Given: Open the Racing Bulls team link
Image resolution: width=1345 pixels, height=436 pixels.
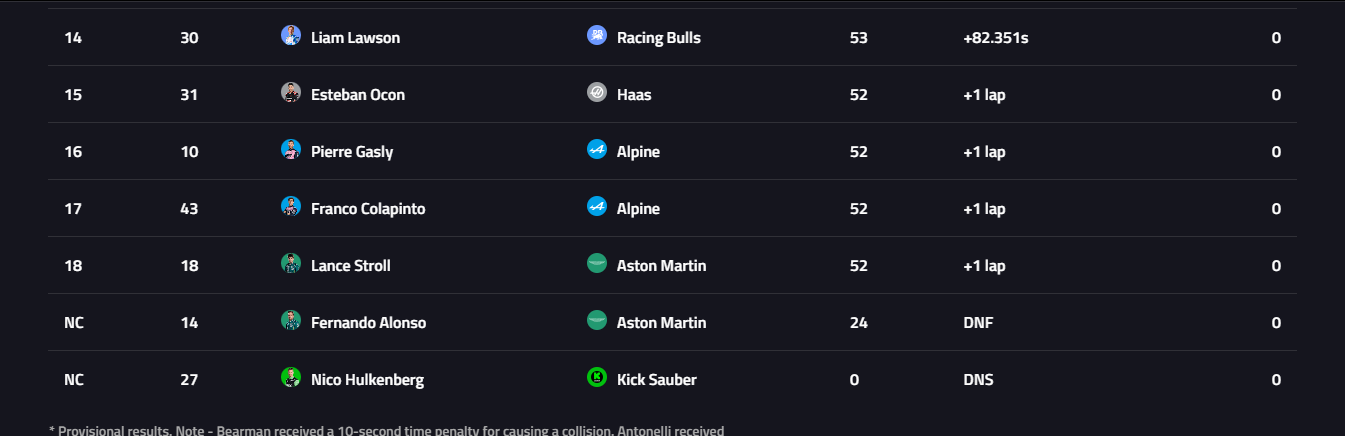Looking at the screenshot, I should point(658,38).
